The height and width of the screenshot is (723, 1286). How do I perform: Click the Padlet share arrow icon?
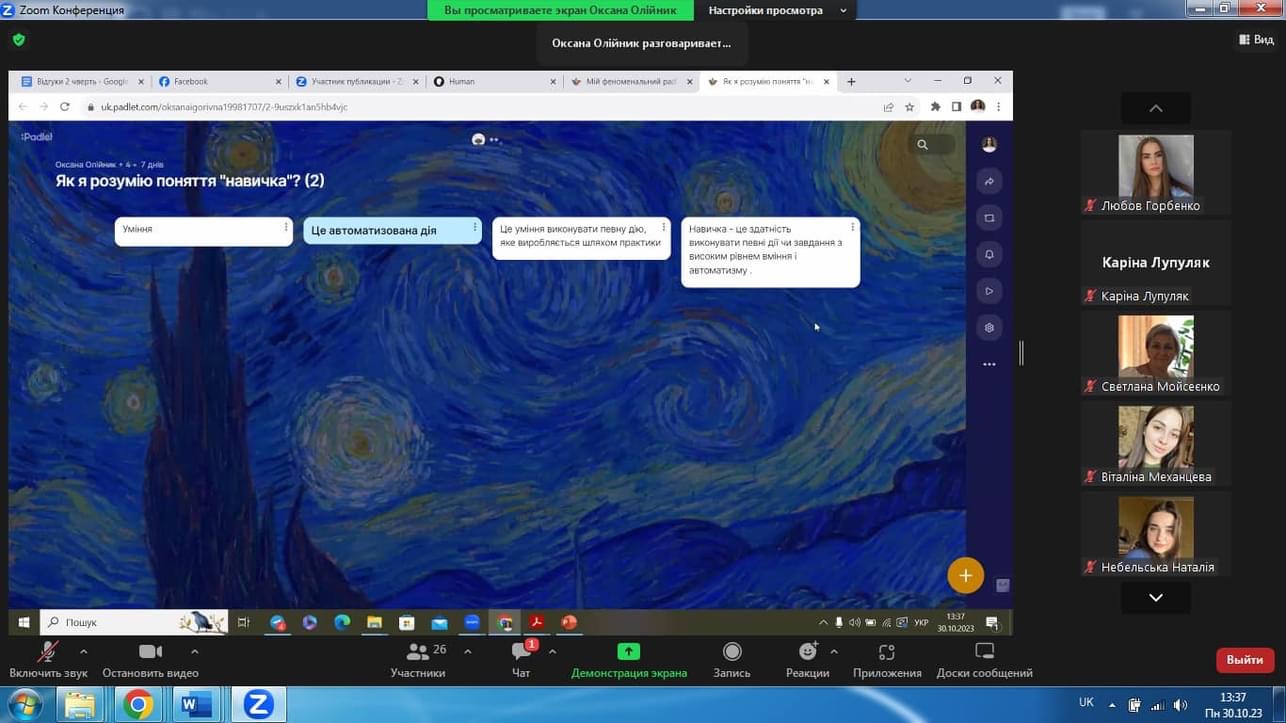click(989, 182)
